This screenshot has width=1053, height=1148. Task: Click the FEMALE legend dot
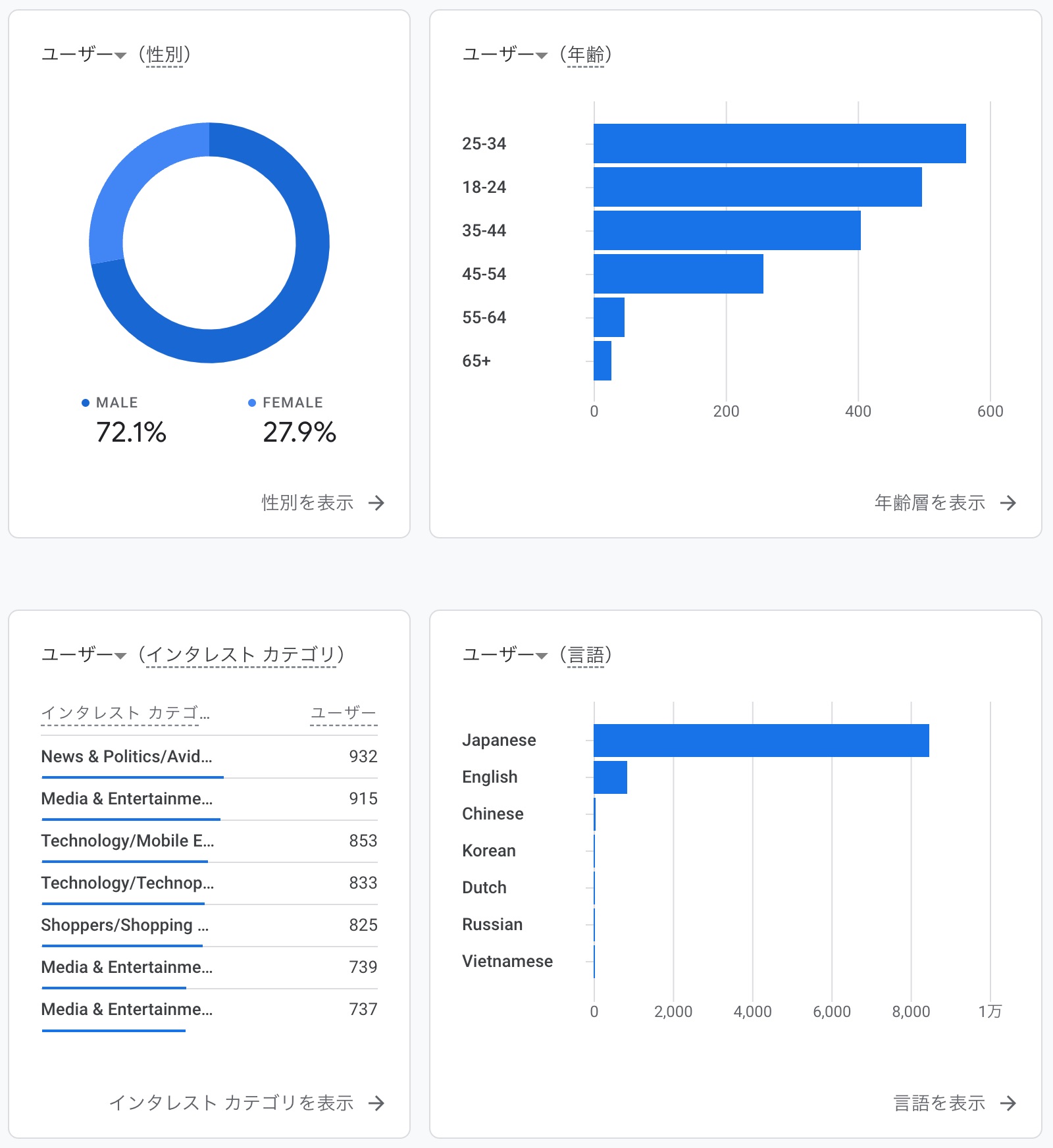(252, 403)
